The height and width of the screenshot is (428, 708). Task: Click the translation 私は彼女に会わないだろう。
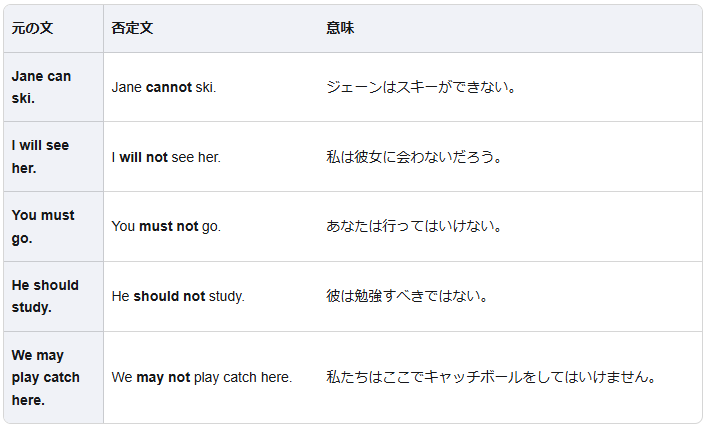pos(414,157)
